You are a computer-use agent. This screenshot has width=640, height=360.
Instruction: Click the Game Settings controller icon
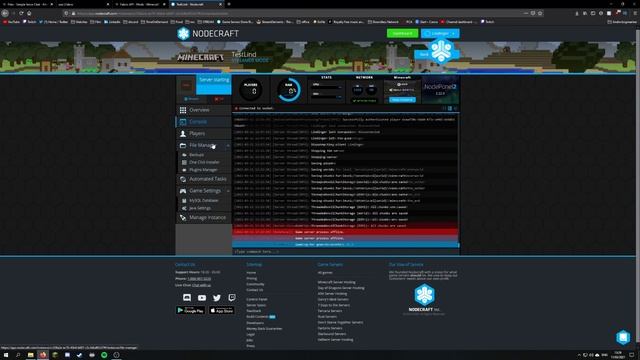point(183,191)
